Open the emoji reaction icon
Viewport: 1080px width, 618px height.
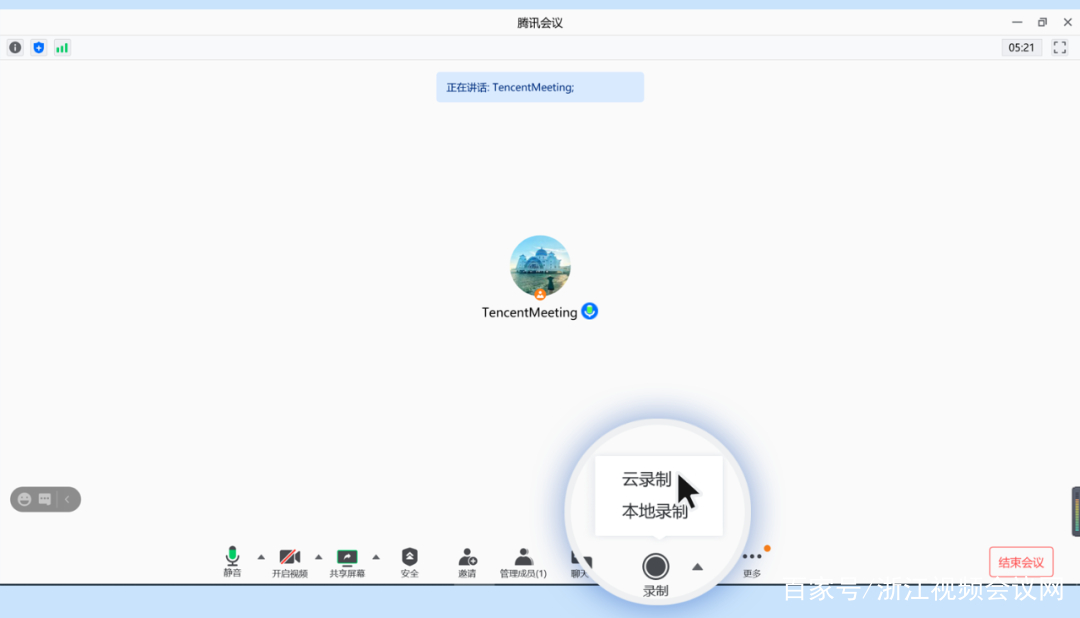25,499
